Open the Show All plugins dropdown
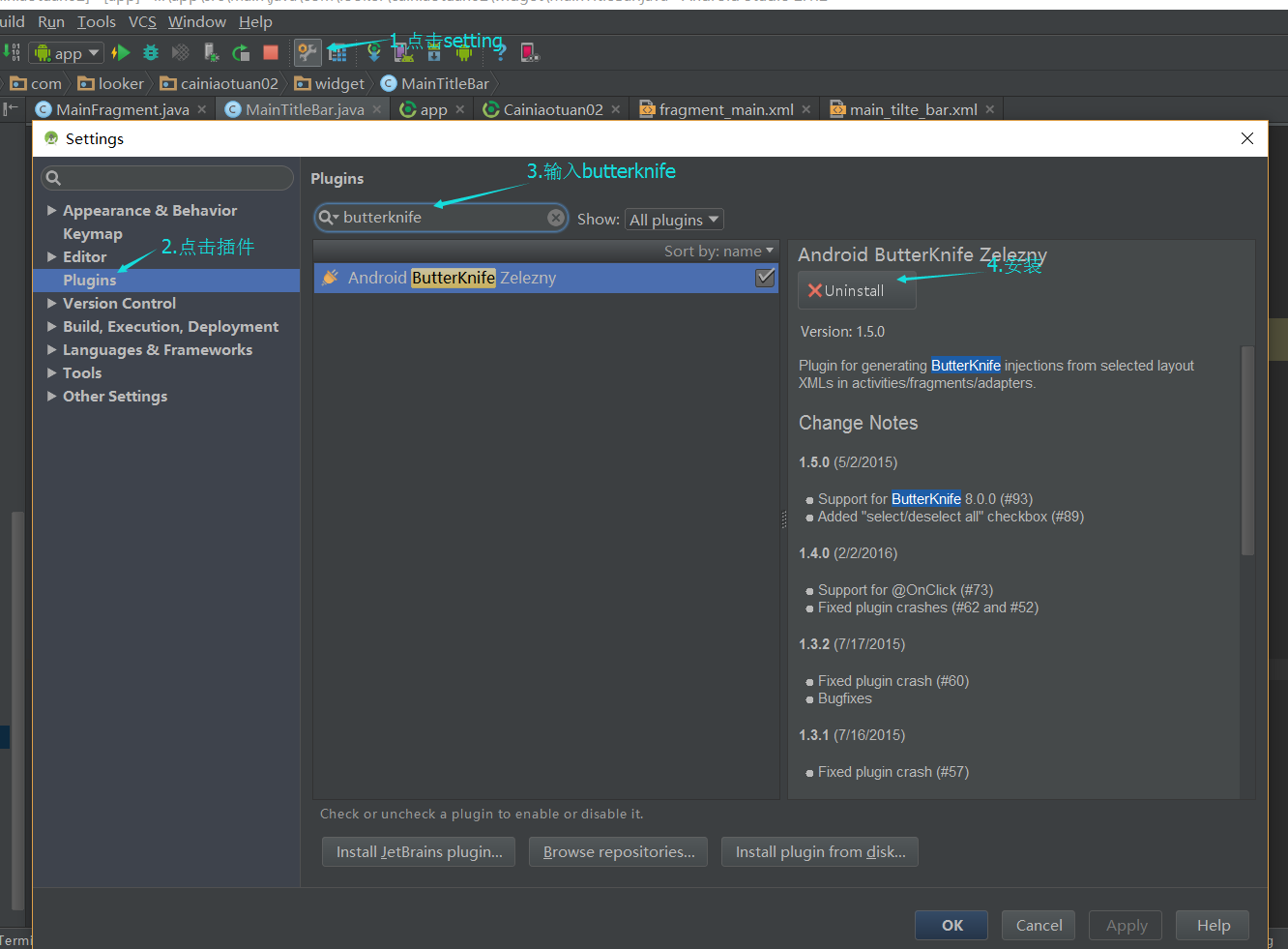 674,220
